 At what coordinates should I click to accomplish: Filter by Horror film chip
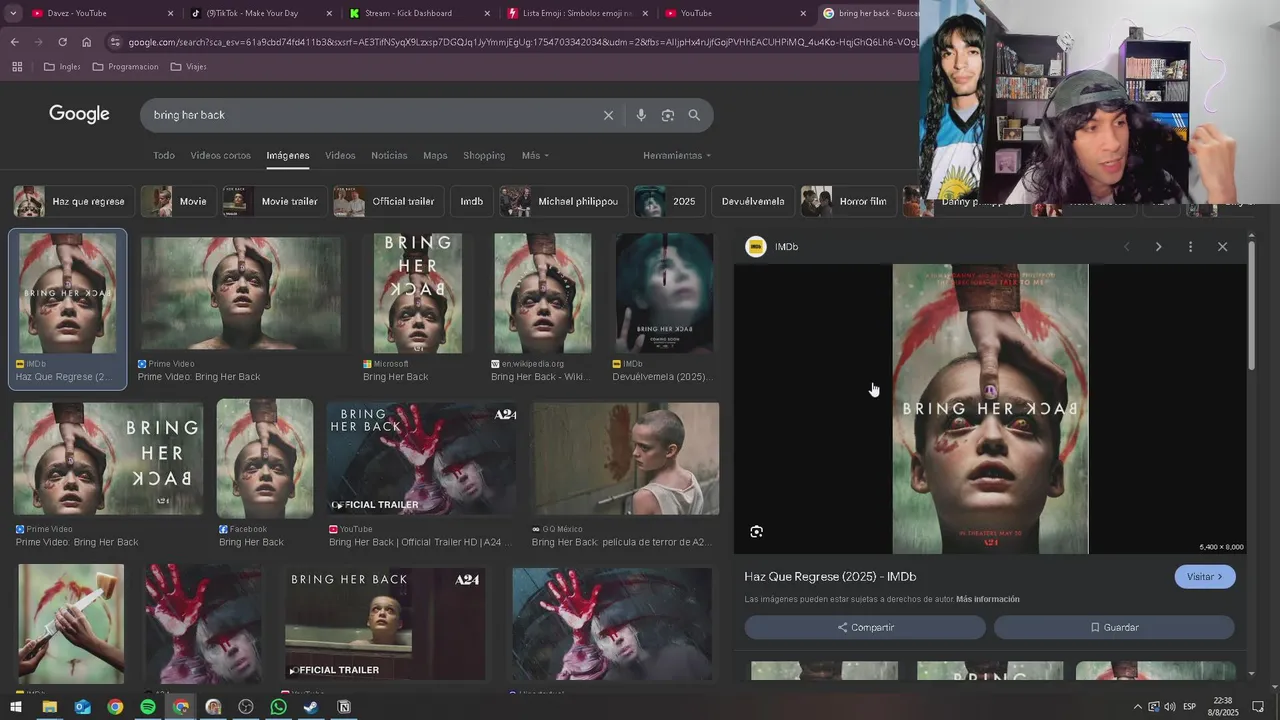click(848, 202)
